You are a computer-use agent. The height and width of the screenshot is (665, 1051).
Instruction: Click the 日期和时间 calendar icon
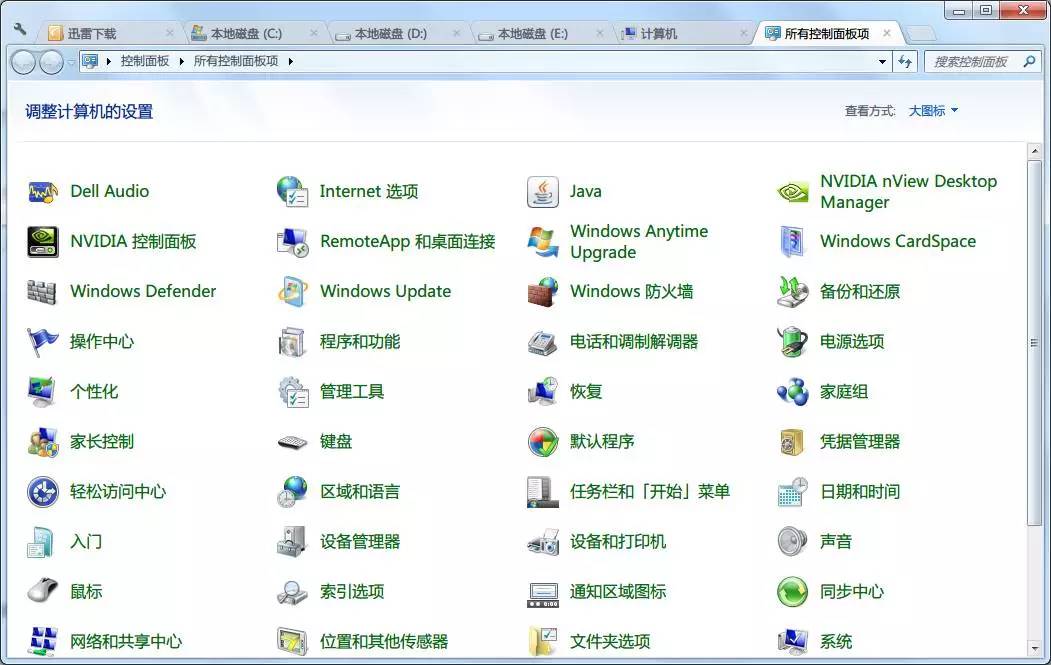click(x=792, y=492)
